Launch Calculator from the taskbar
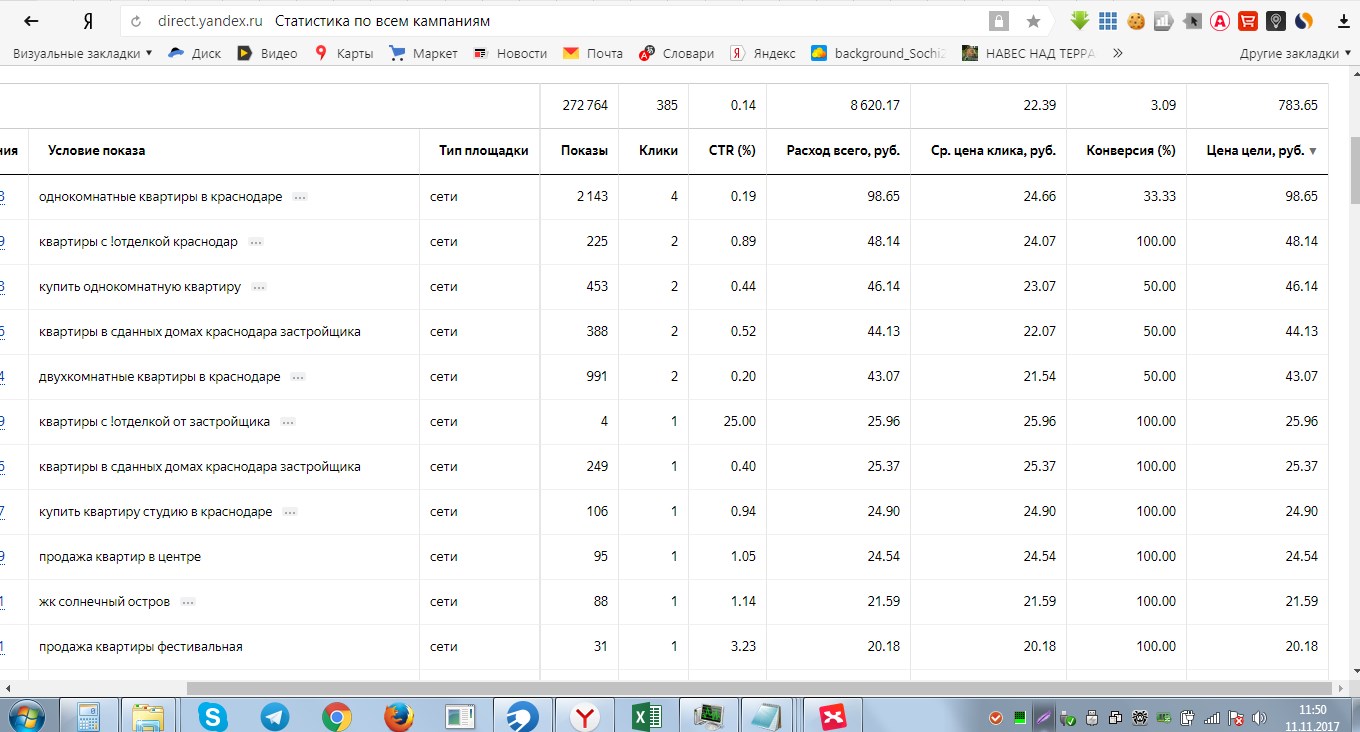 tap(87, 716)
